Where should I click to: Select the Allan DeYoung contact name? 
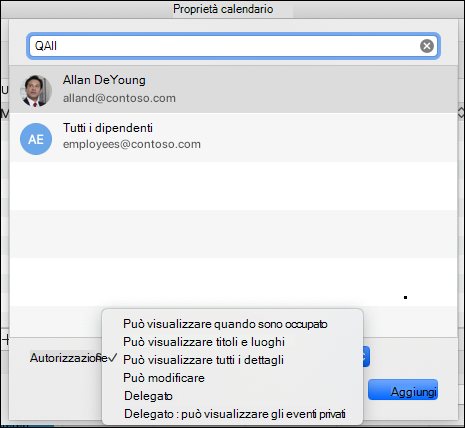pos(104,80)
